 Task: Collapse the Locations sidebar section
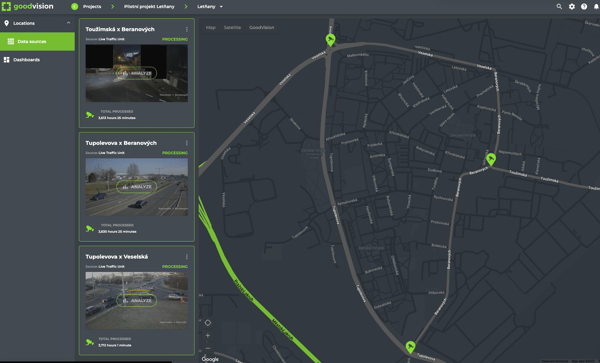tap(68, 23)
